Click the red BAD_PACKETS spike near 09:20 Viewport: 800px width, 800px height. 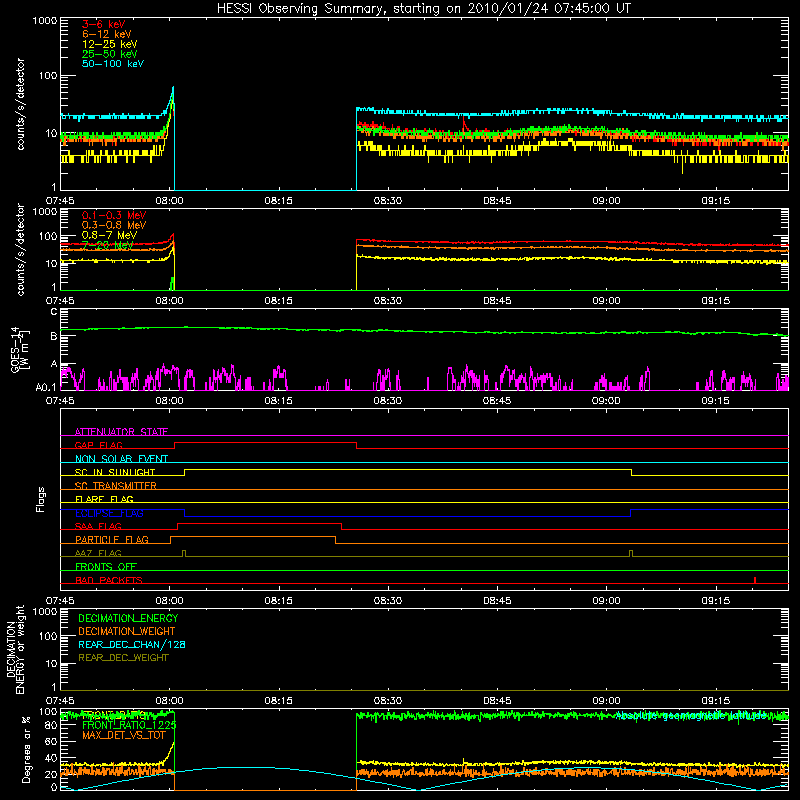point(755,580)
